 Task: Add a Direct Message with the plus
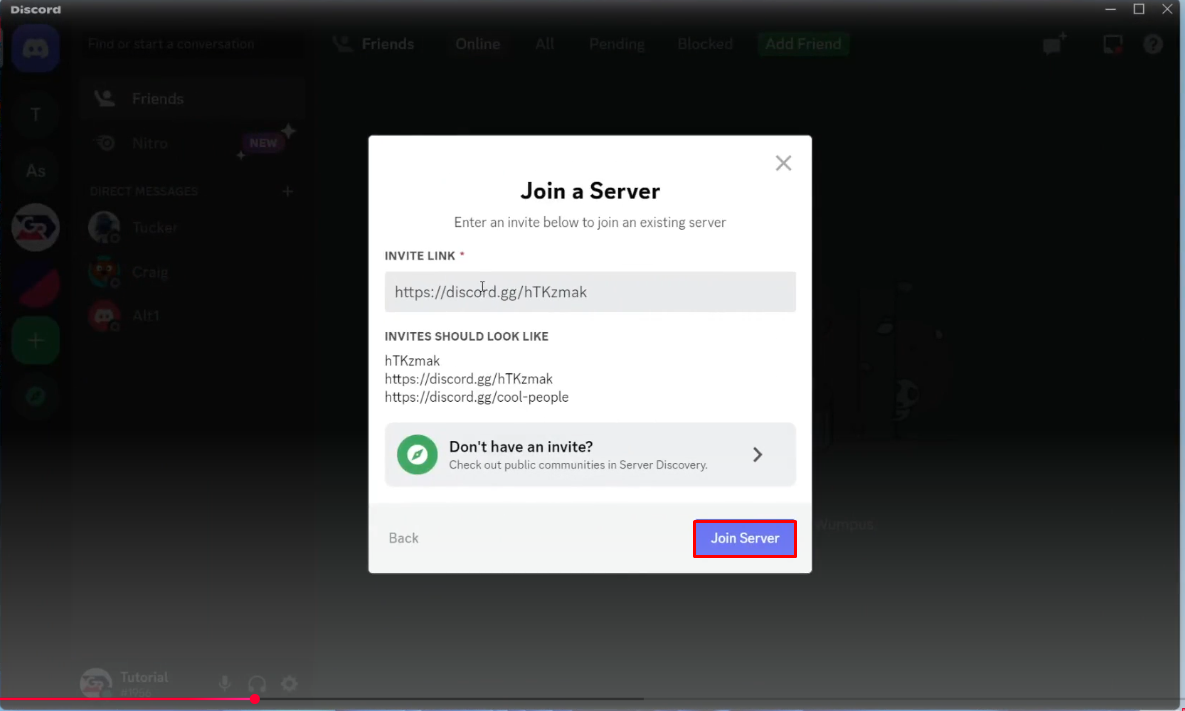[287, 191]
